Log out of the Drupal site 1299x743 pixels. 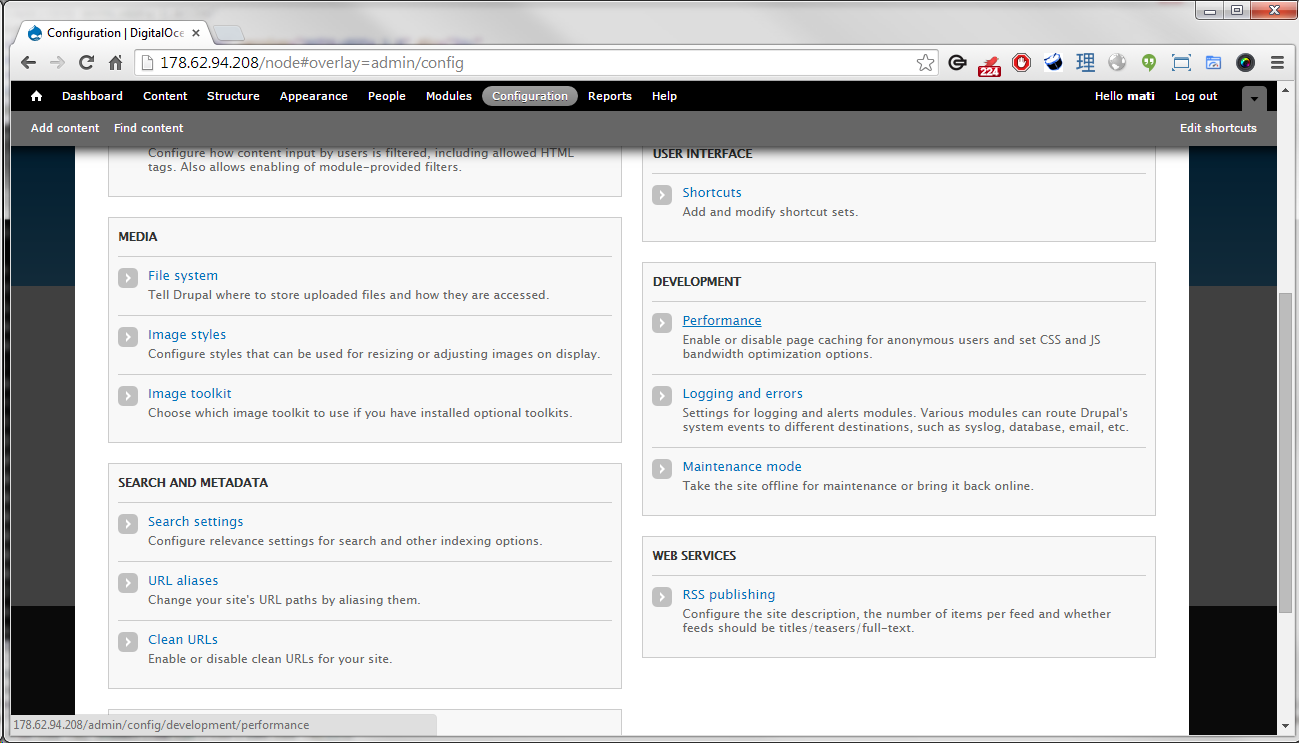(x=1196, y=96)
